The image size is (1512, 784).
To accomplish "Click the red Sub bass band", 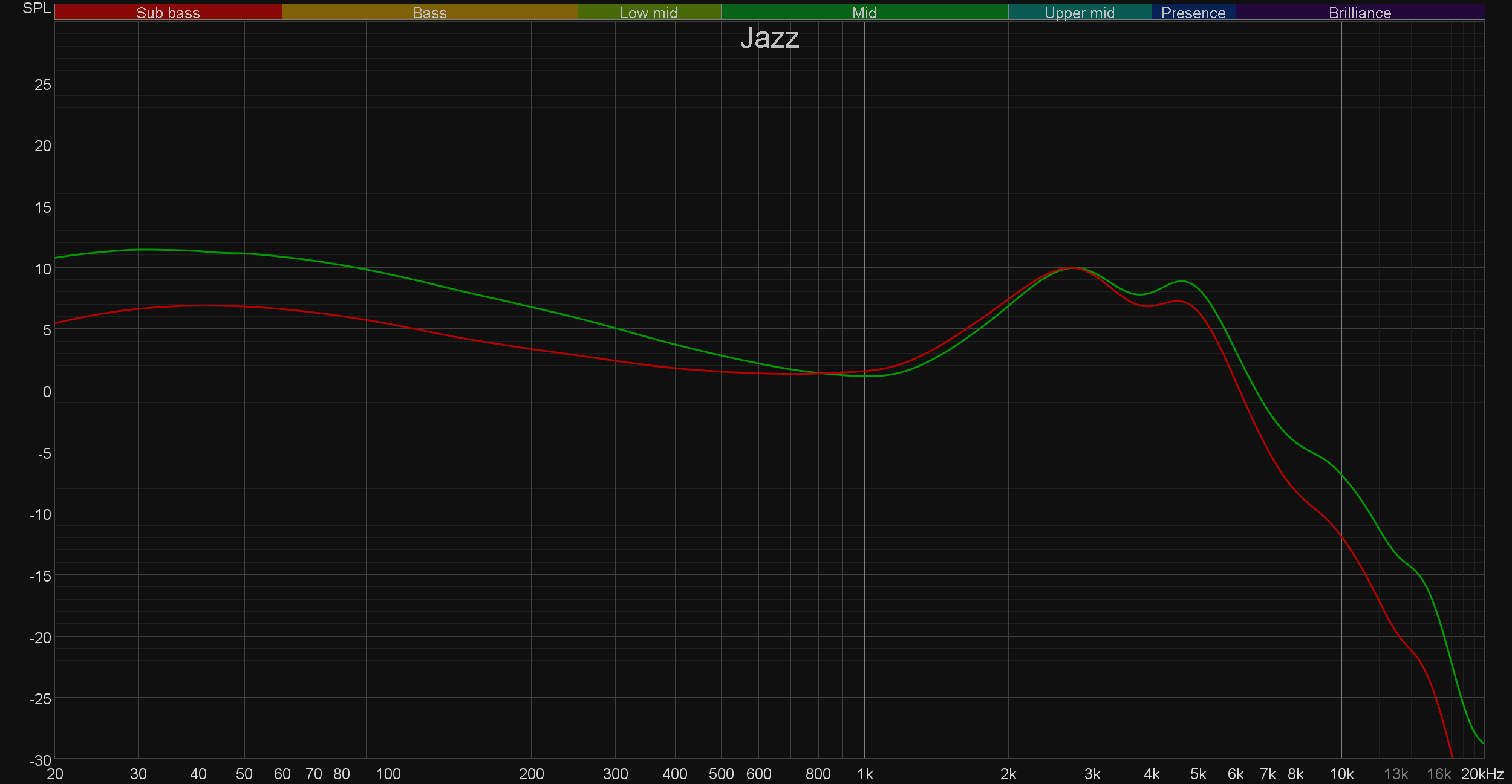I will (168, 12).
